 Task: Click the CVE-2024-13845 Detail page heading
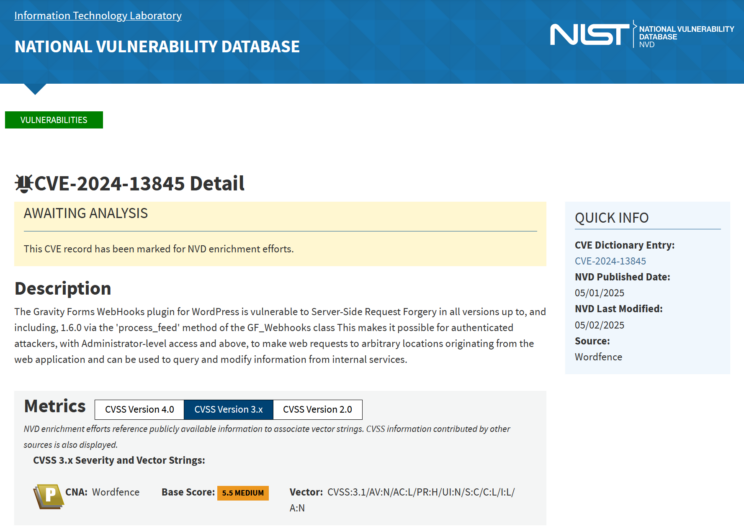click(139, 184)
